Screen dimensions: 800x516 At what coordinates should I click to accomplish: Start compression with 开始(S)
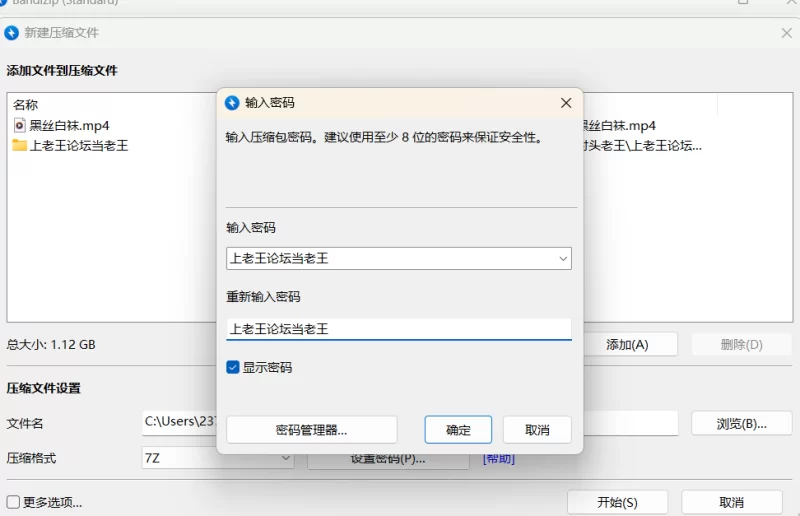pyautogui.click(x=617, y=502)
